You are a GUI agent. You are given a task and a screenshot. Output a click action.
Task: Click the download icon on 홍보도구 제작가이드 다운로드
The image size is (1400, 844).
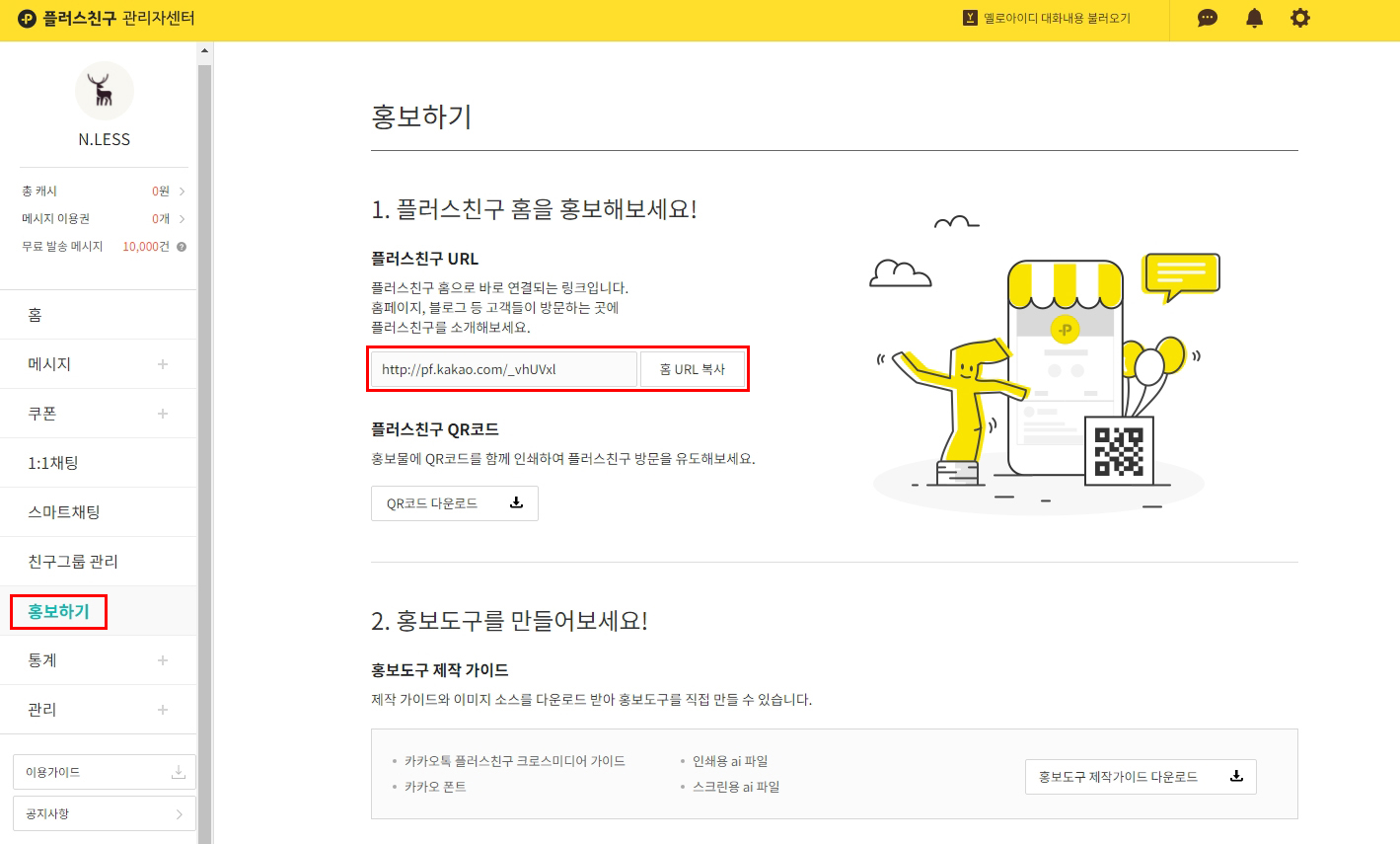point(1236,776)
